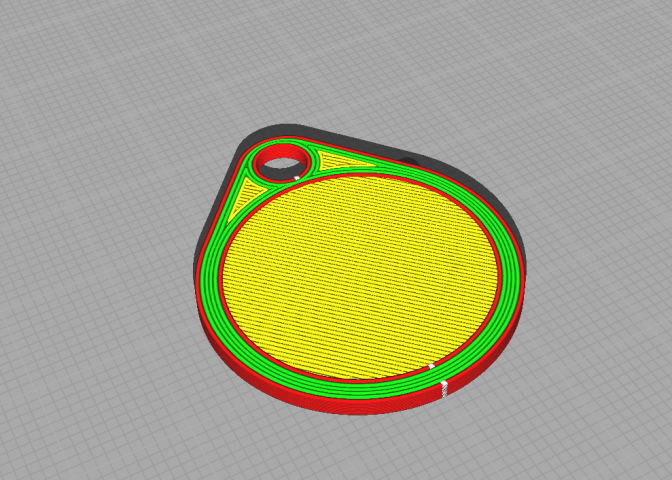The image size is (672, 480).
Task: Click the white seam marker on outer red wall
Action: (445, 388)
